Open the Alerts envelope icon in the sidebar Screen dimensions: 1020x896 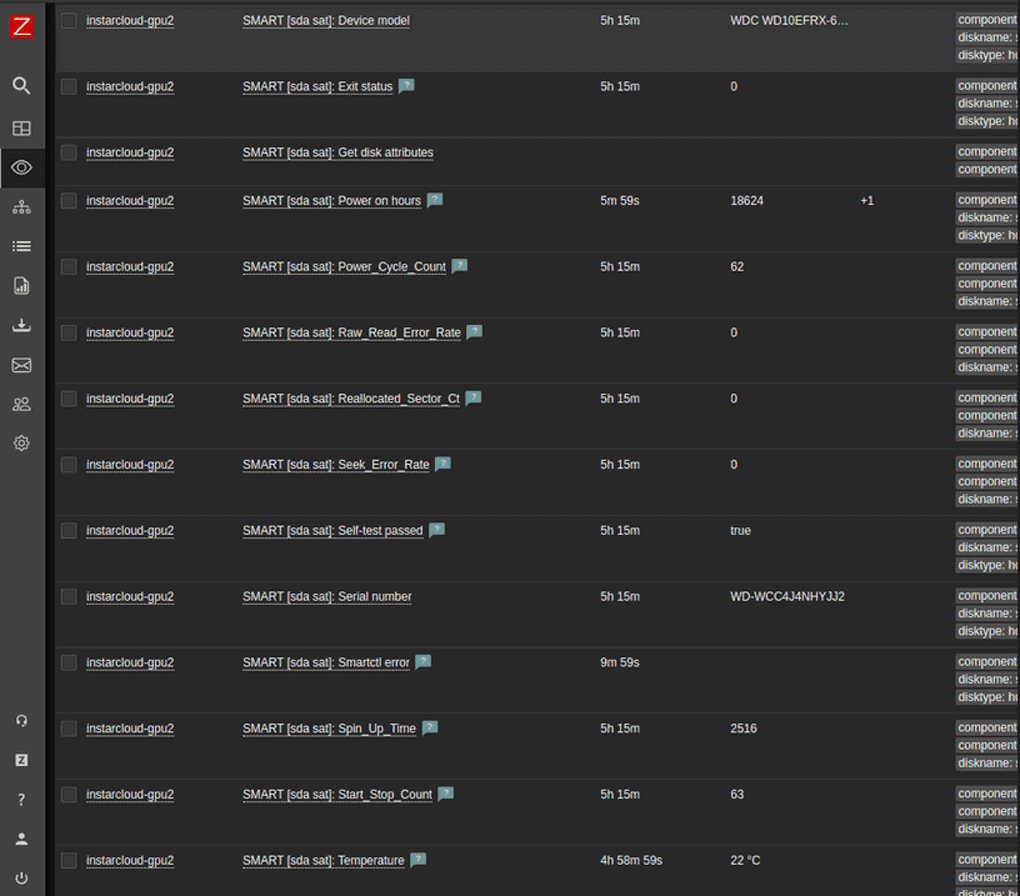coord(21,365)
